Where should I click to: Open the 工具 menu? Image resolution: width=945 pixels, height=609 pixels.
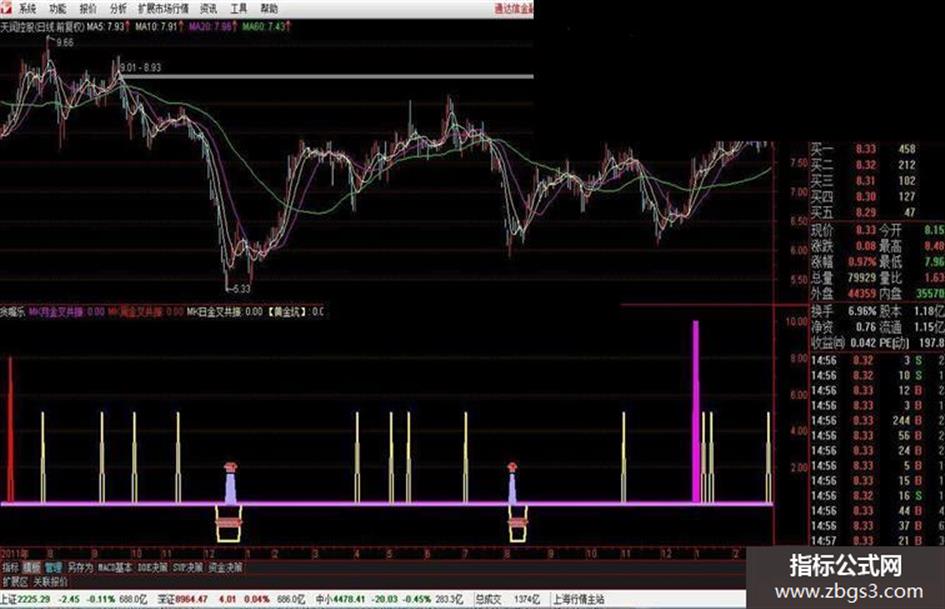239,8
